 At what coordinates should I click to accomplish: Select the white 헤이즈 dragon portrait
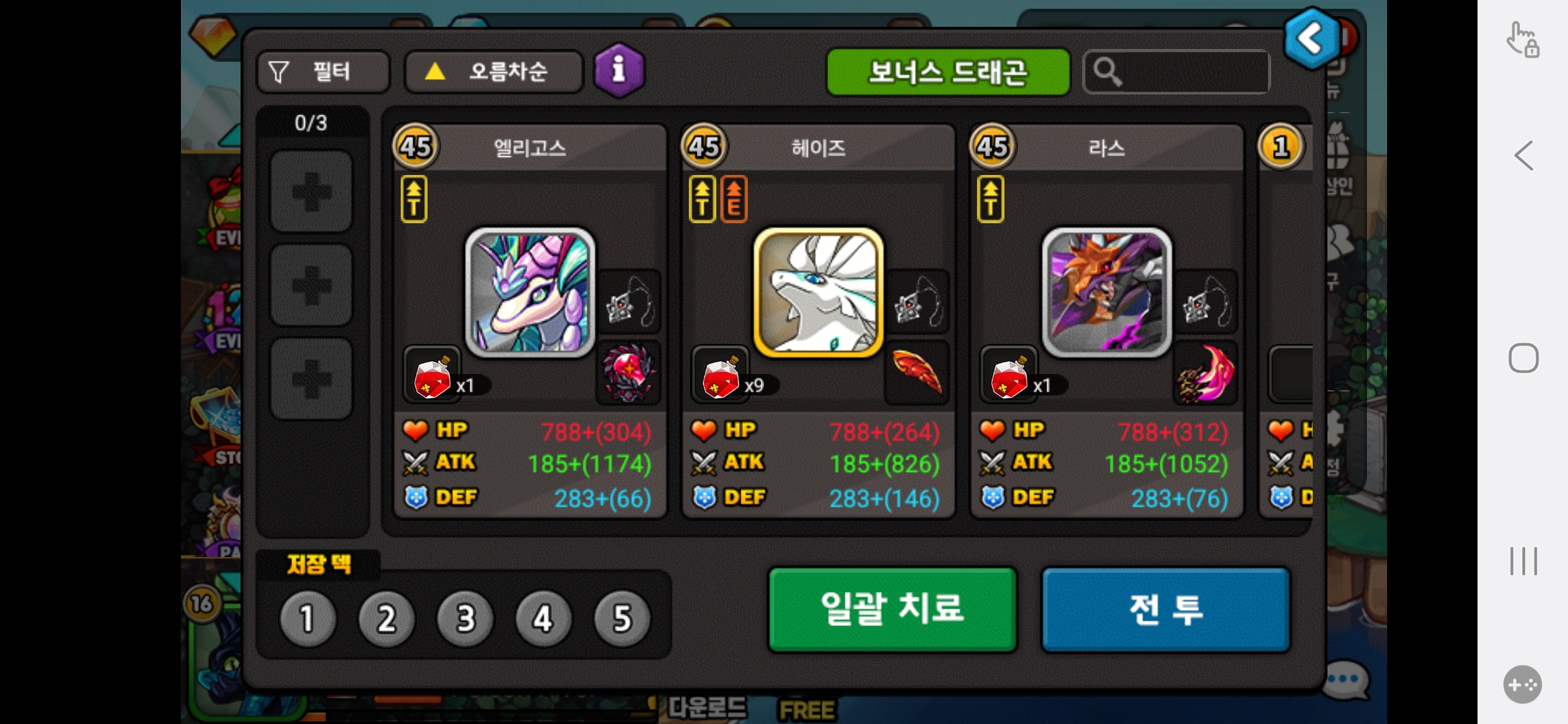pyautogui.click(x=818, y=292)
